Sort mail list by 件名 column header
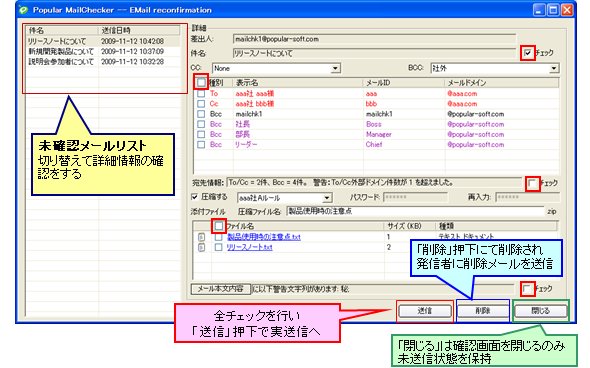Viewport: 590px width, 368px height. pos(62,30)
